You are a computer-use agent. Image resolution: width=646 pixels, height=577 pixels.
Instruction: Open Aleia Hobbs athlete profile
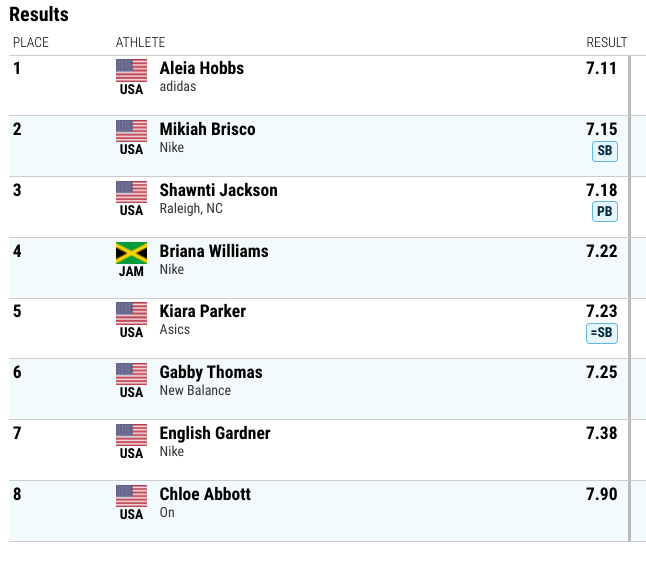pyautogui.click(x=202, y=68)
